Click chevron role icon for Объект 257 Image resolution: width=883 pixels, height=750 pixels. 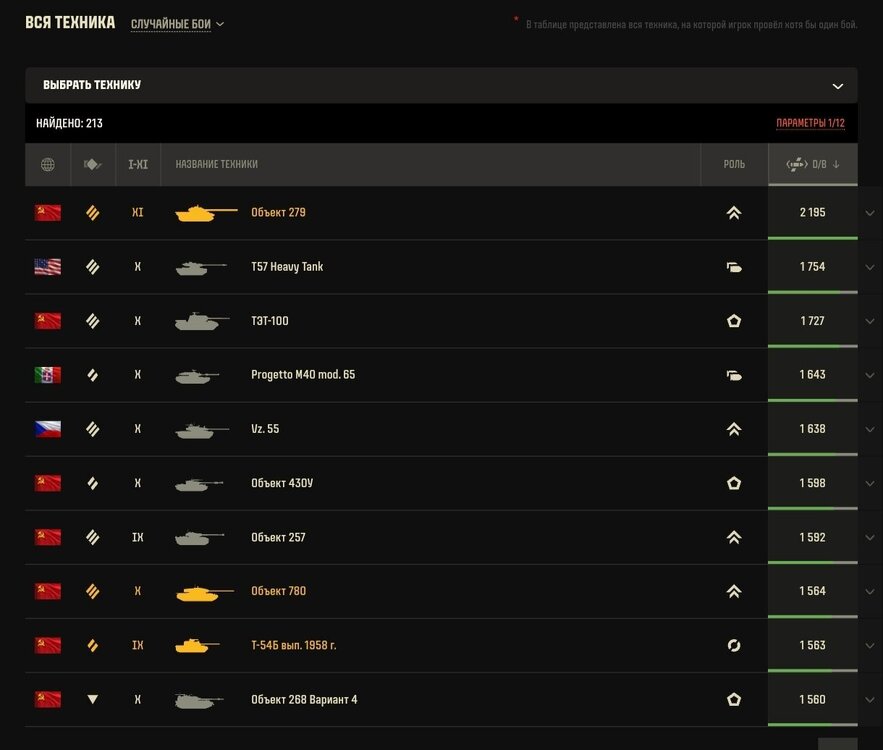tap(734, 537)
